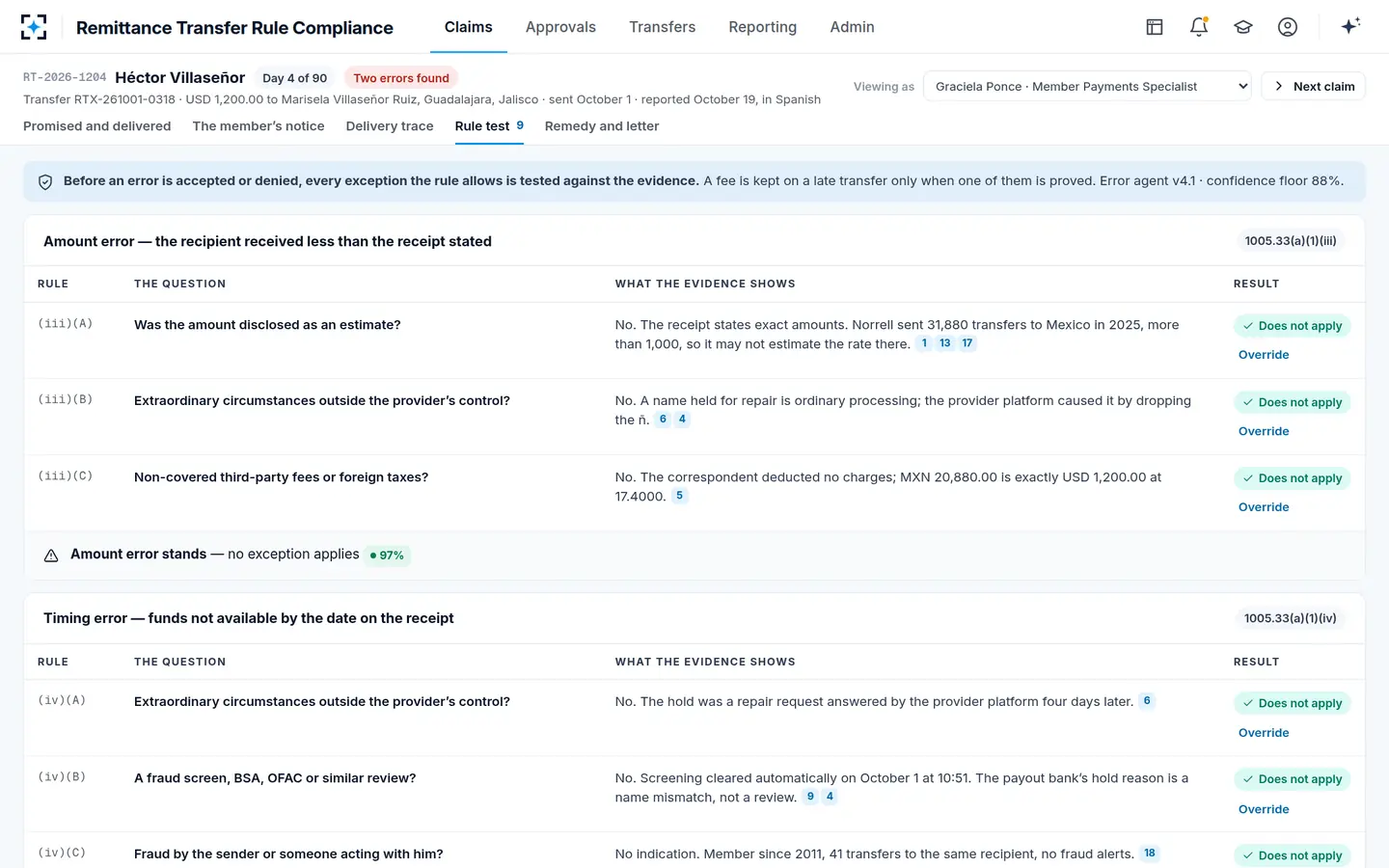Override the fraud screen result (iv)(B)
1389x868 pixels.
pos(1264,809)
